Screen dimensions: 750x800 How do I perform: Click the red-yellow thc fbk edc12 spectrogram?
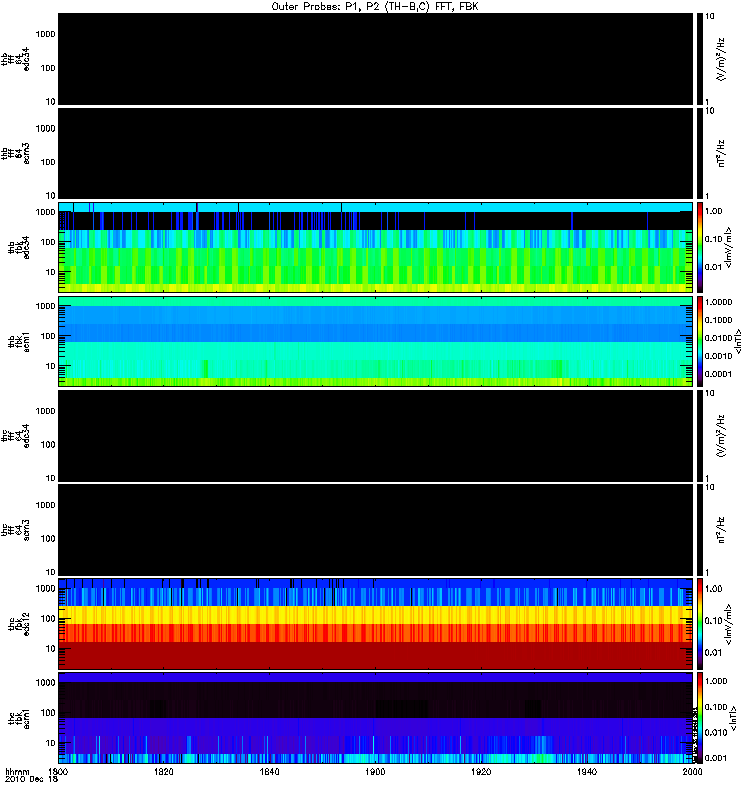coord(376,624)
